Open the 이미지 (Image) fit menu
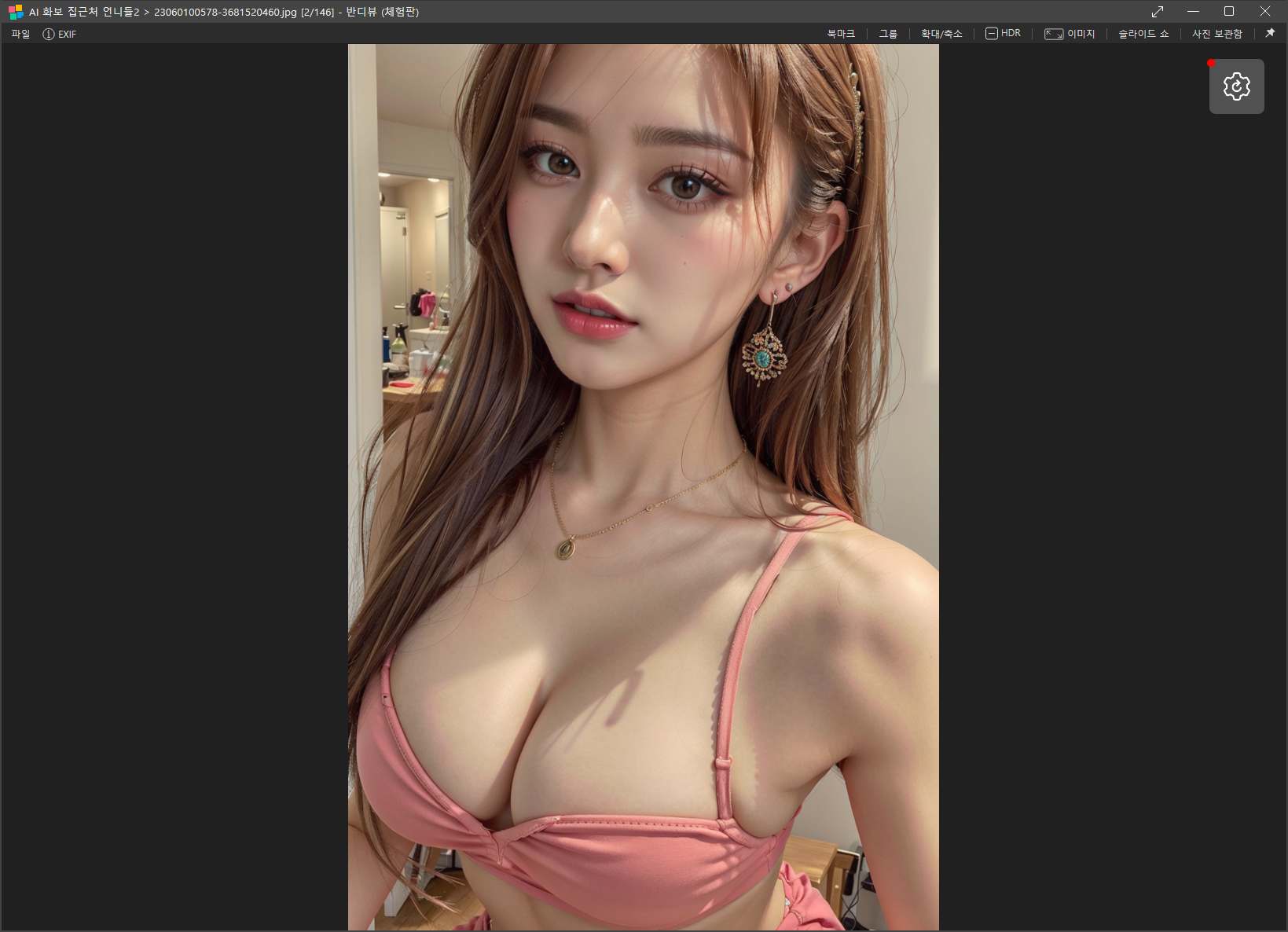This screenshot has height=932, width=1288. point(1069,34)
